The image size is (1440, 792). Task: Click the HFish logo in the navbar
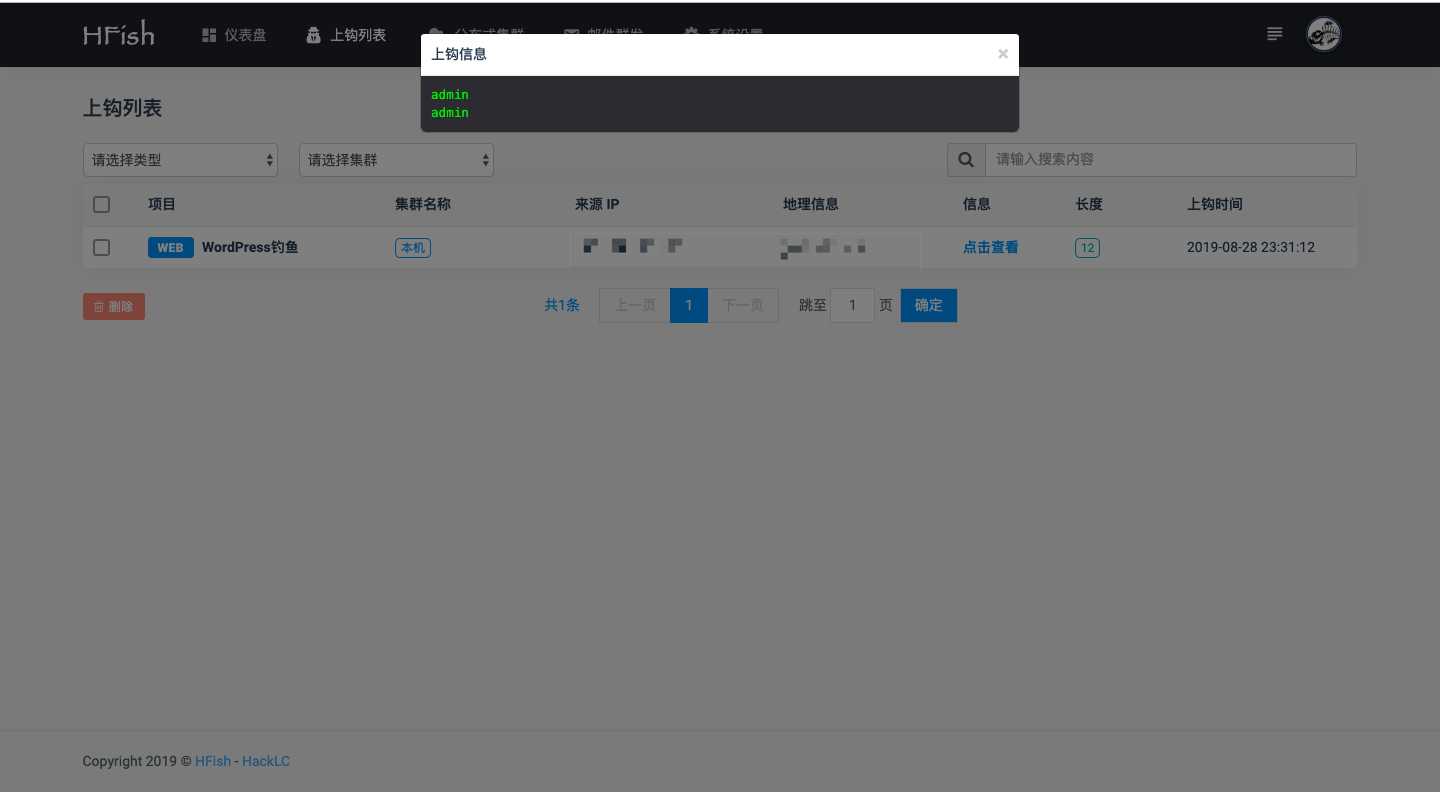coord(119,35)
